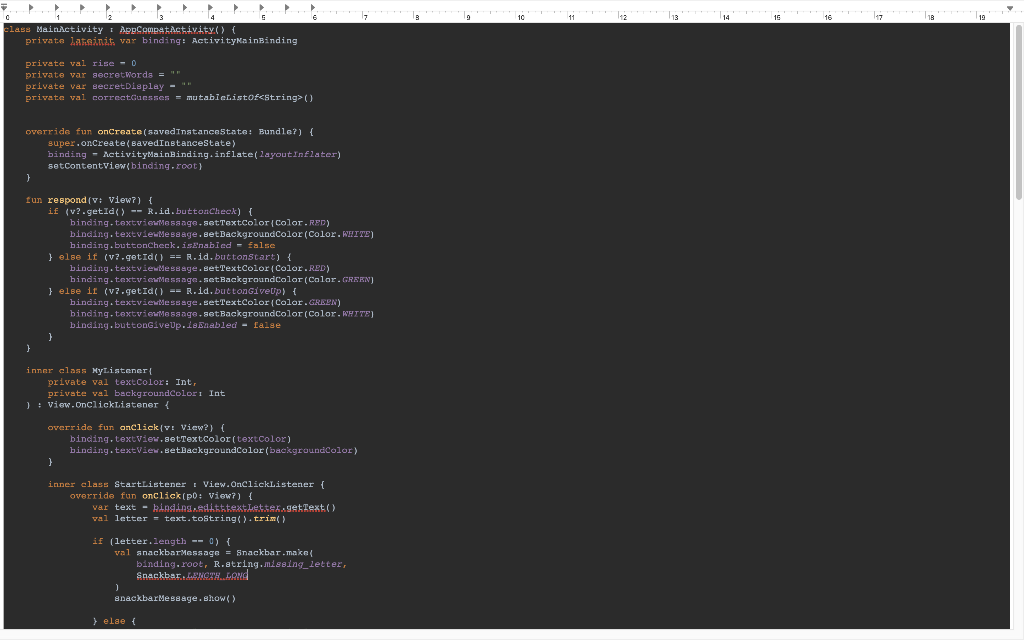
Task: Click "R.string.missing_letter" in the Snackbar call
Action: (280, 564)
